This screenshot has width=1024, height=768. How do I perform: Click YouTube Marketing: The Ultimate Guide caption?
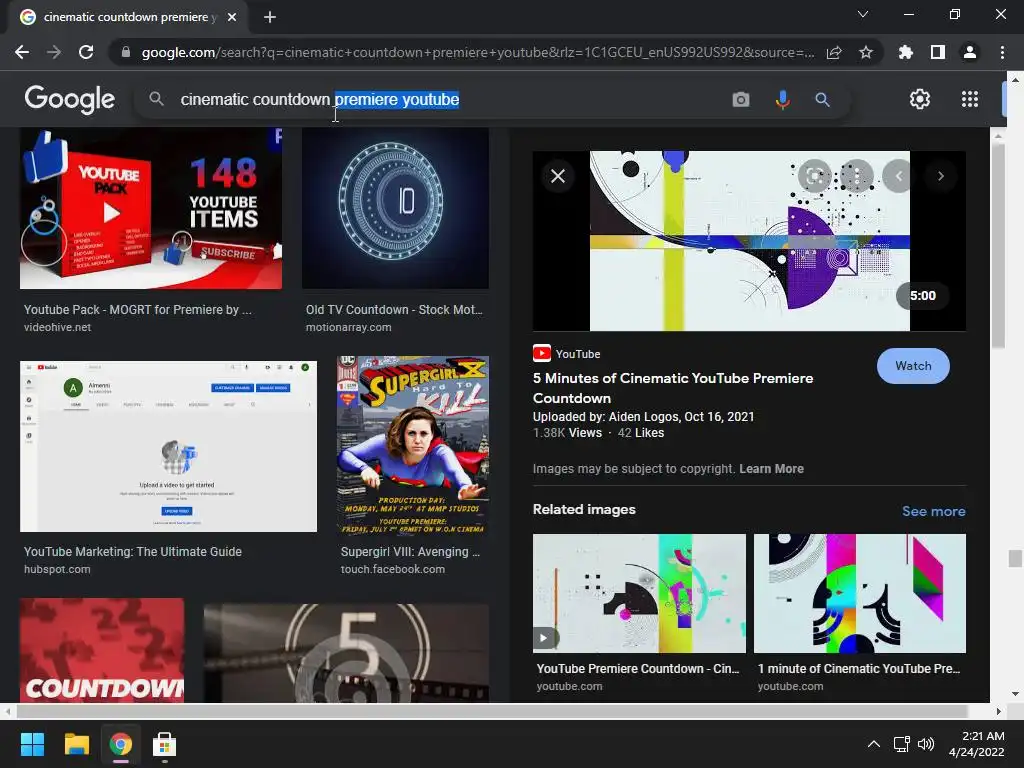[133, 552]
